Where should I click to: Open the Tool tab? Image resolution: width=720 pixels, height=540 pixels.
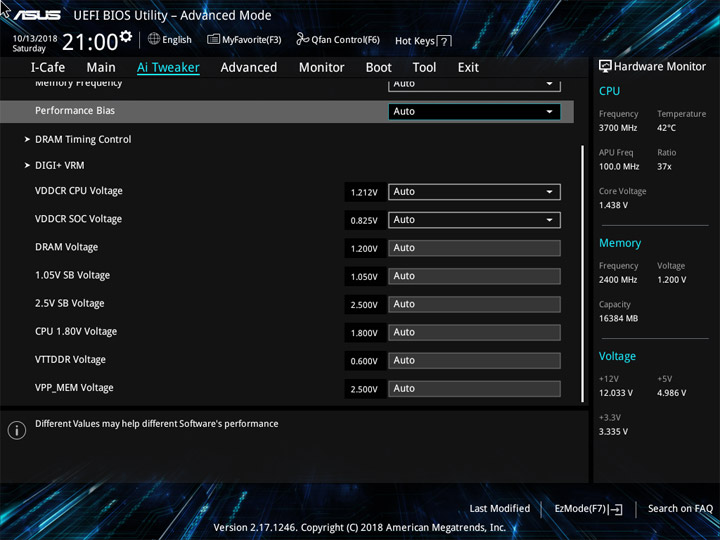(x=424, y=68)
